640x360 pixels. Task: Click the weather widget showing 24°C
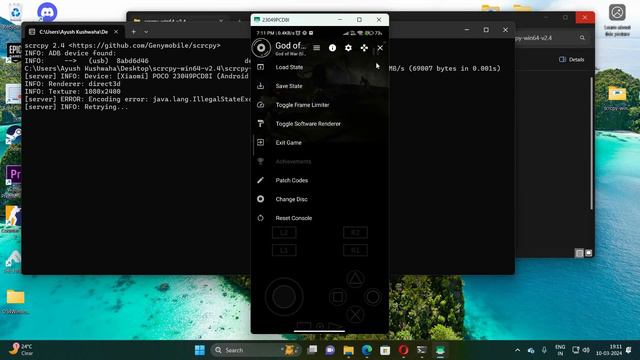[x=21, y=350]
